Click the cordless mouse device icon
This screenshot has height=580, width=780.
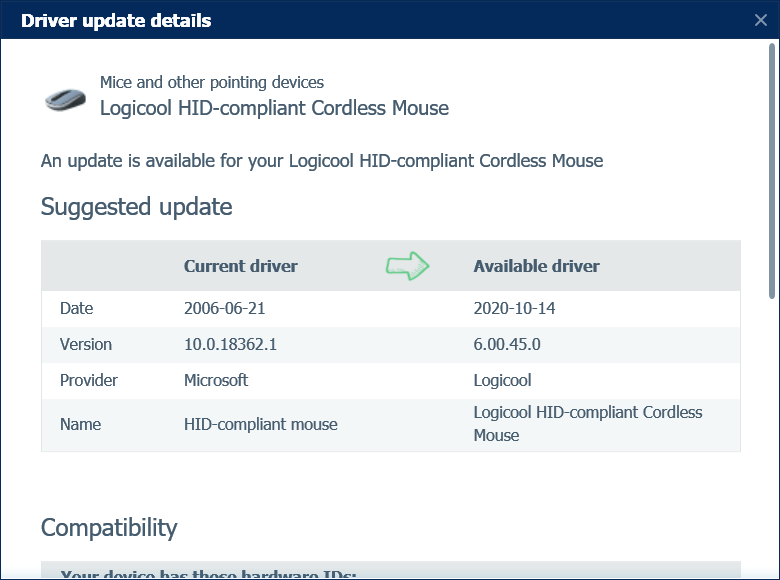click(x=65, y=98)
